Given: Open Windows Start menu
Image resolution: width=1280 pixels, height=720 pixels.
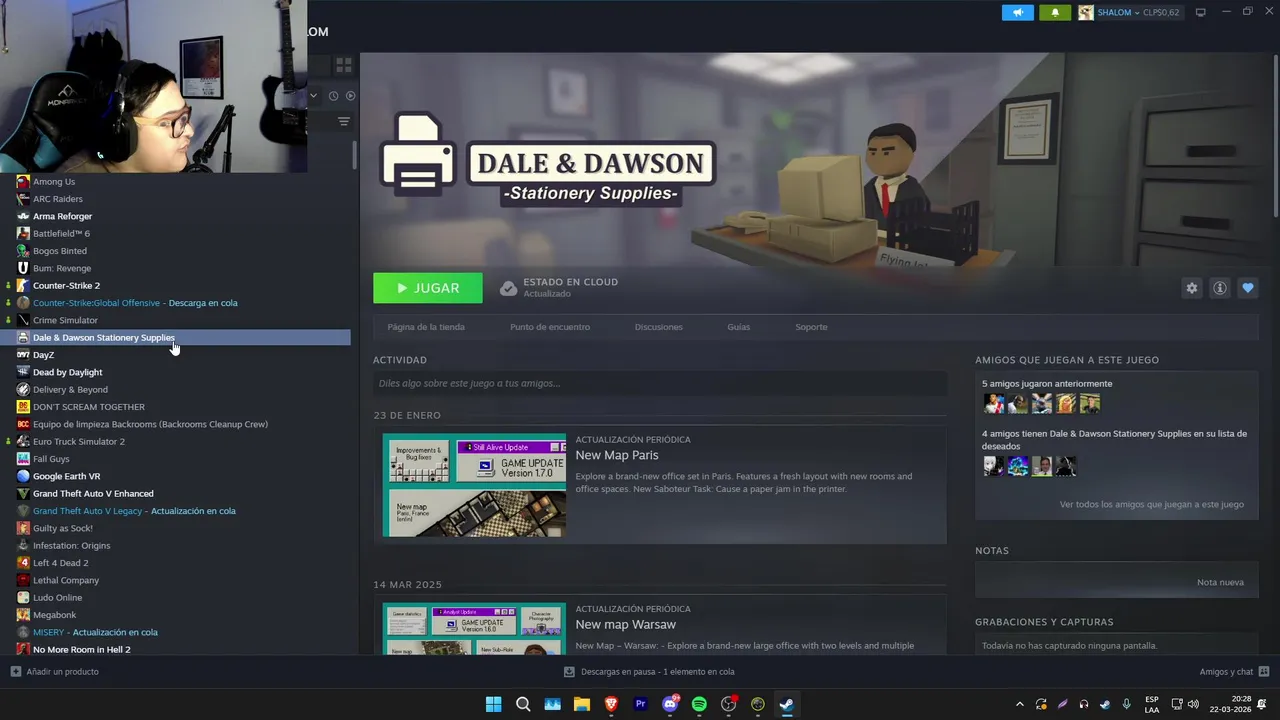Looking at the screenshot, I should click(x=493, y=704).
